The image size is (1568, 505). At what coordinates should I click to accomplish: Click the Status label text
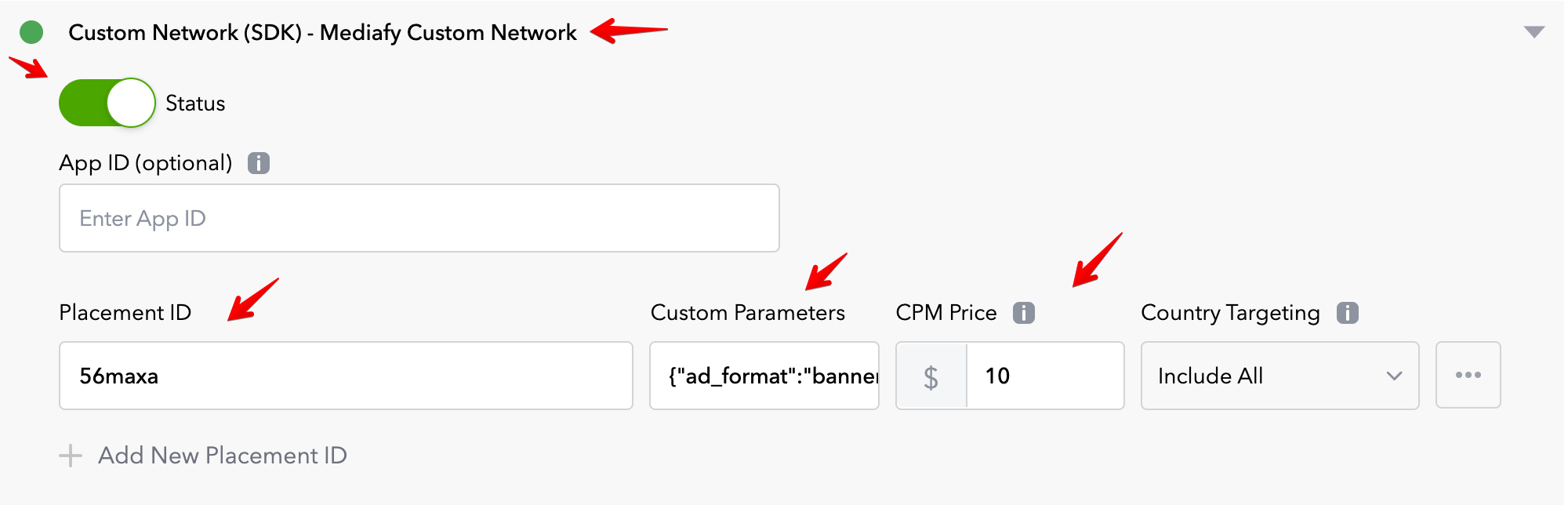(195, 104)
